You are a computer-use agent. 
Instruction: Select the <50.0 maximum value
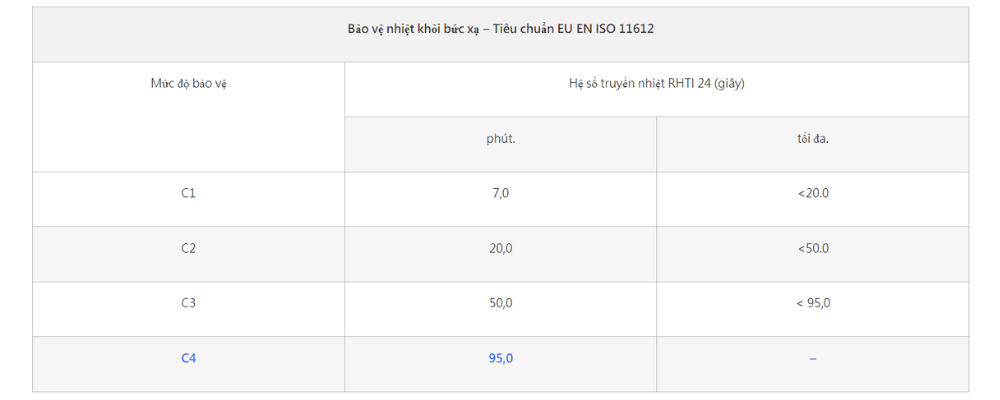click(812, 248)
